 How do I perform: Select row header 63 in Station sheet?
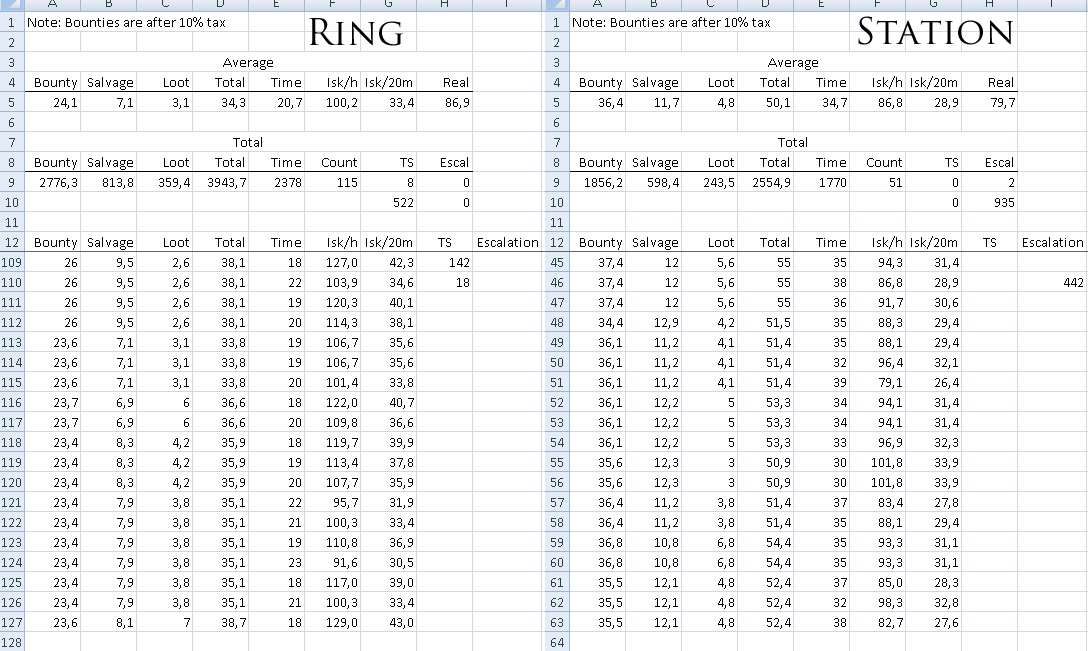pos(557,623)
